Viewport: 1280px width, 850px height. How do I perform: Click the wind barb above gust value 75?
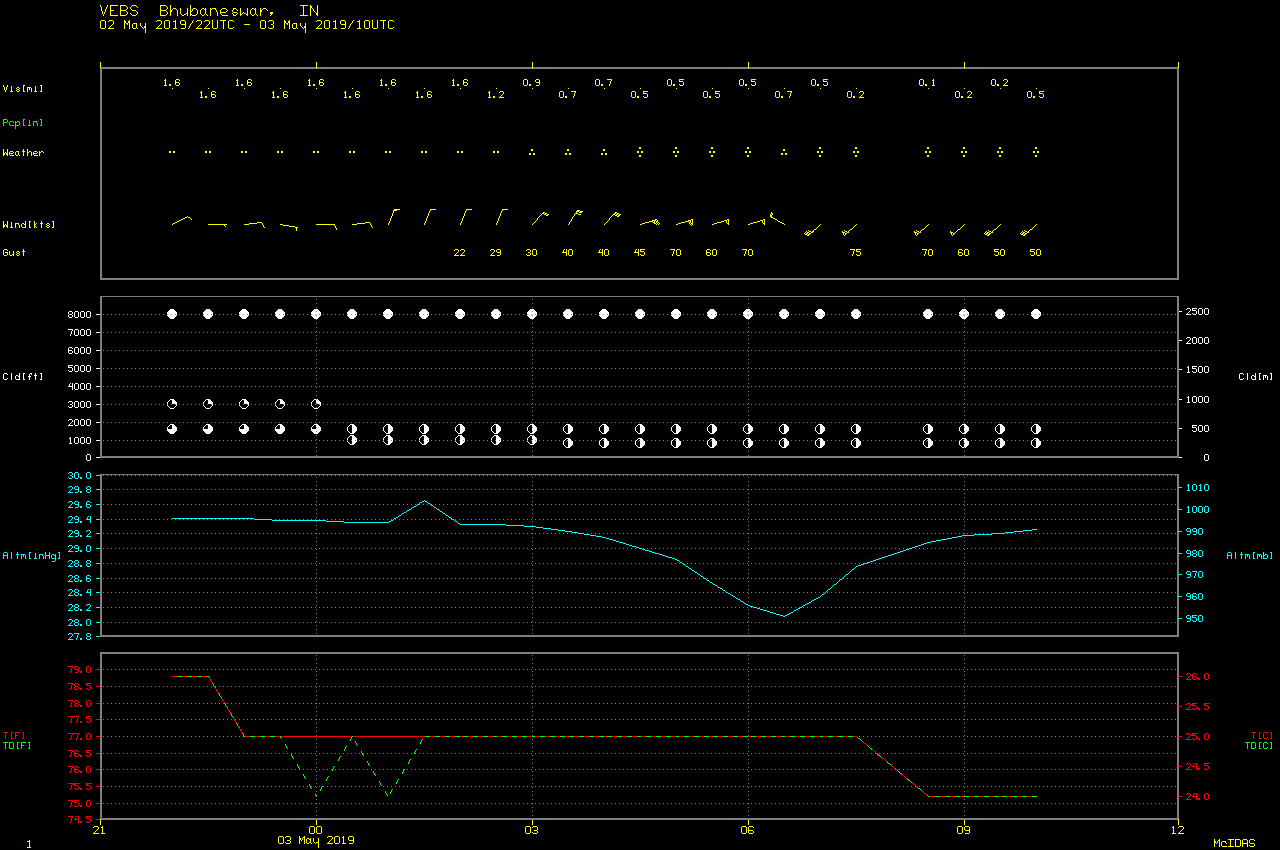click(850, 230)
